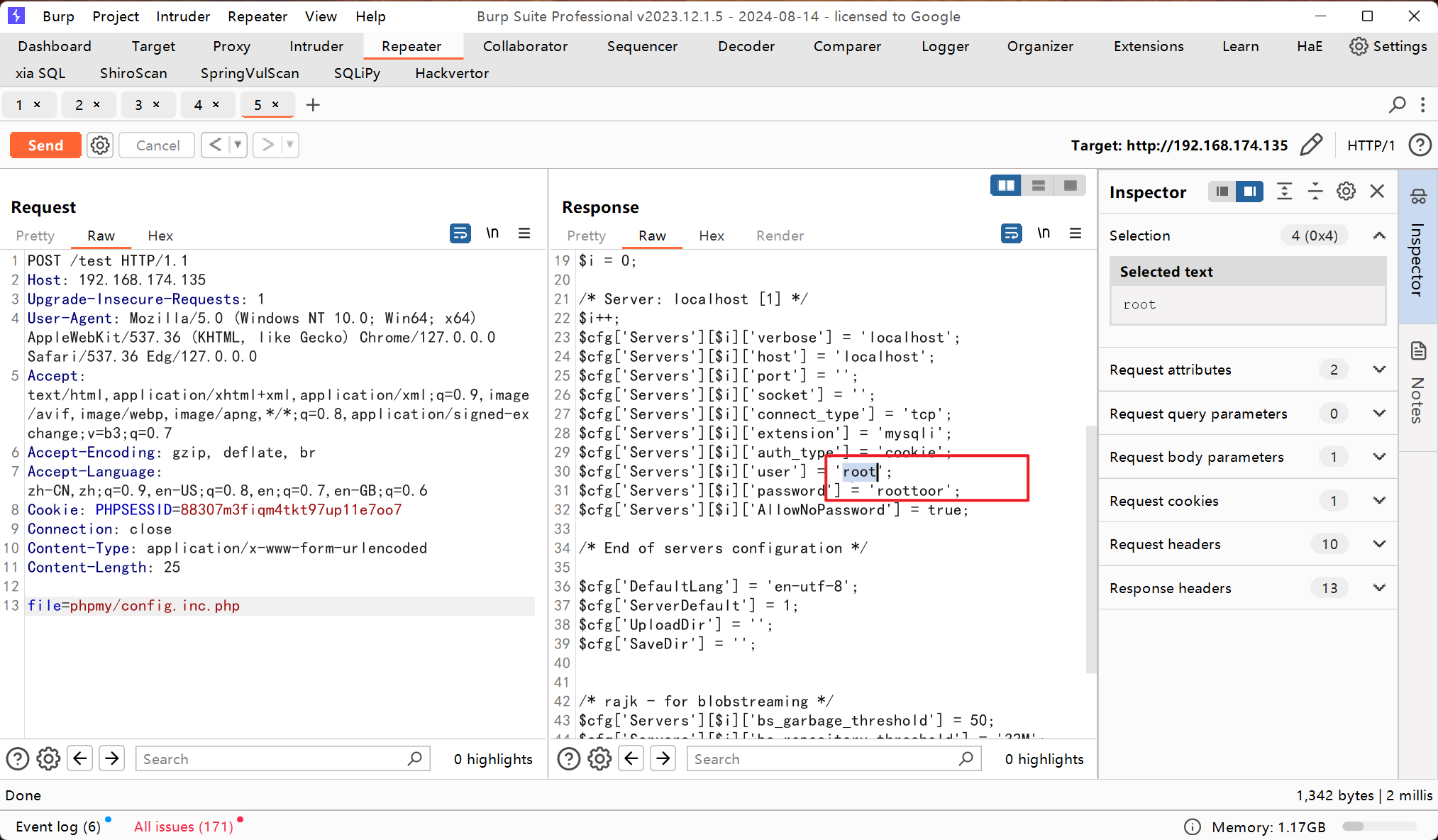
Task: Expand all Inspector sections
Action: (x=1284, y=192)
